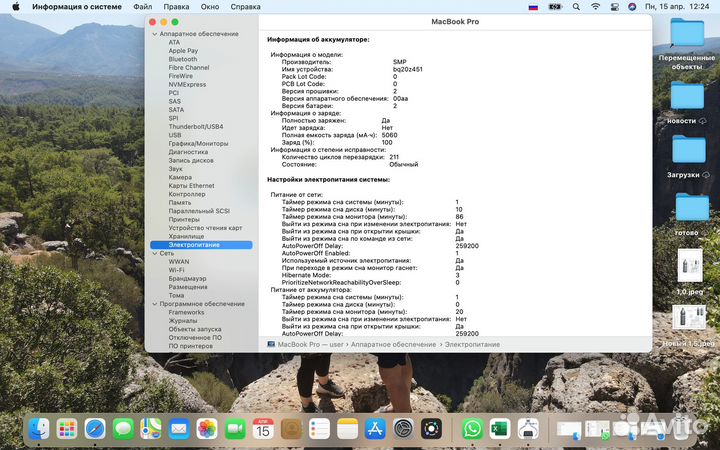Open the Contacts app icon
The height and width of the screenshot is (450, 720).
click(291, 429)
